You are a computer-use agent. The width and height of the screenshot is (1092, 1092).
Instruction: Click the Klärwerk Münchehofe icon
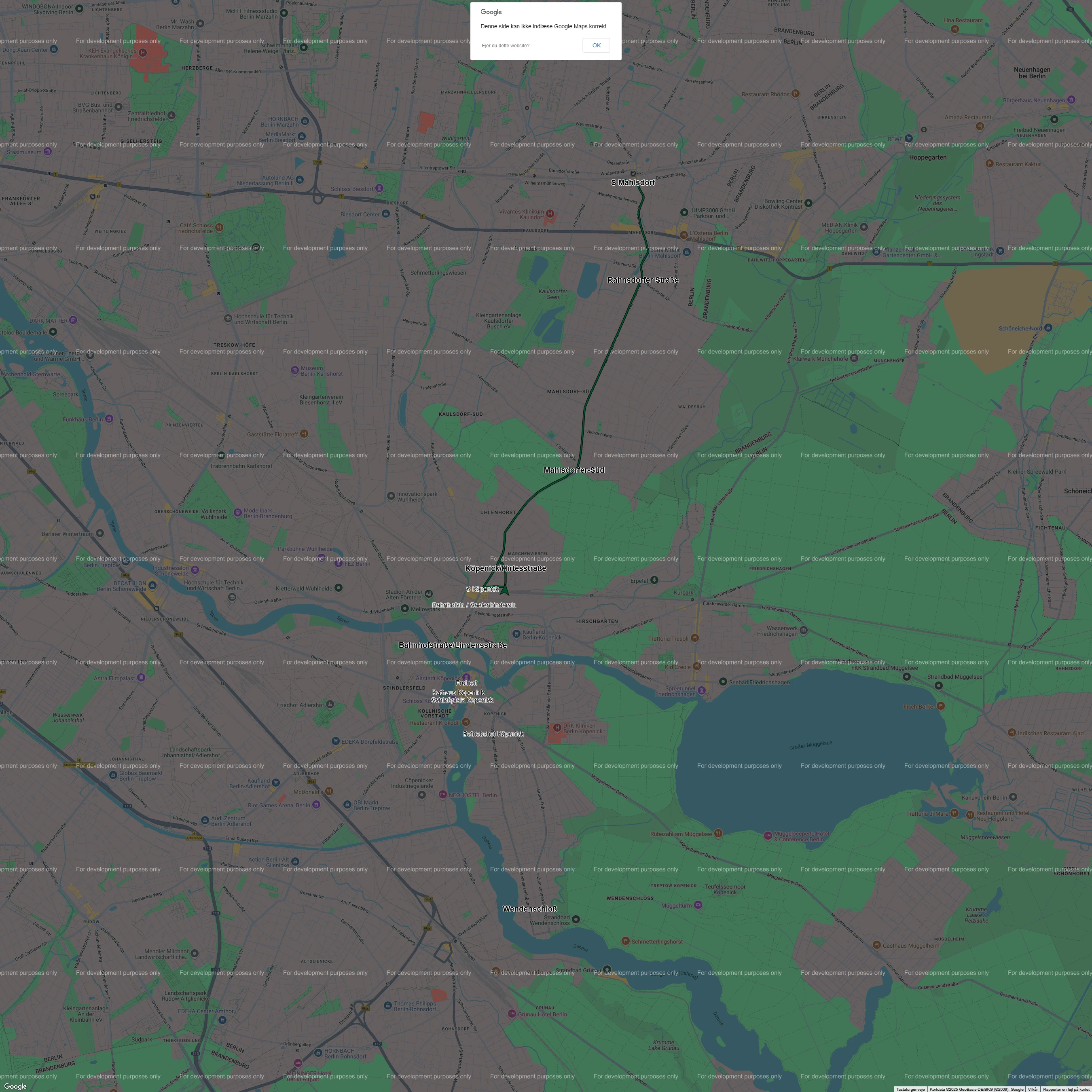pos(854,358)
